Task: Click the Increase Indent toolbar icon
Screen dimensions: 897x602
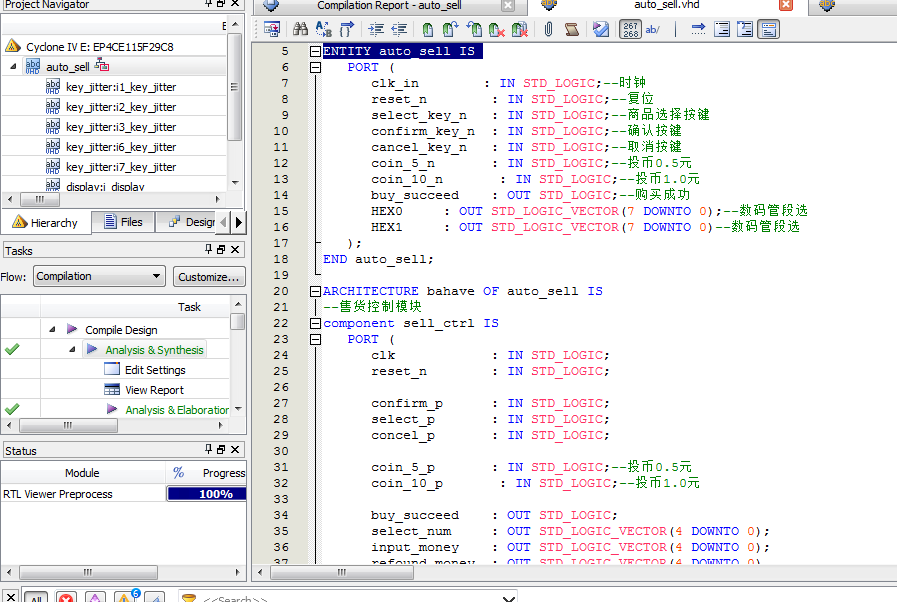Action: [x=376, y=30]
